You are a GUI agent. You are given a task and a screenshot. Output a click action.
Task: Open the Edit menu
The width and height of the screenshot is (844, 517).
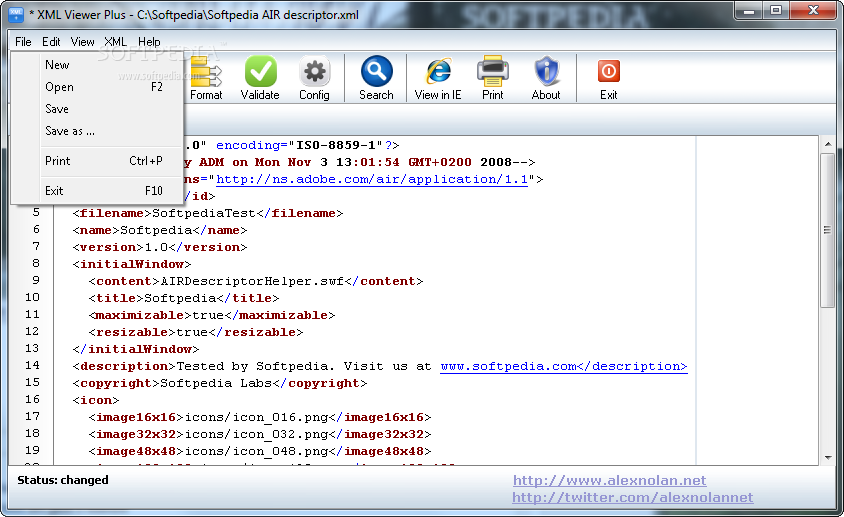pyautogui.click(x=51, y=41)
